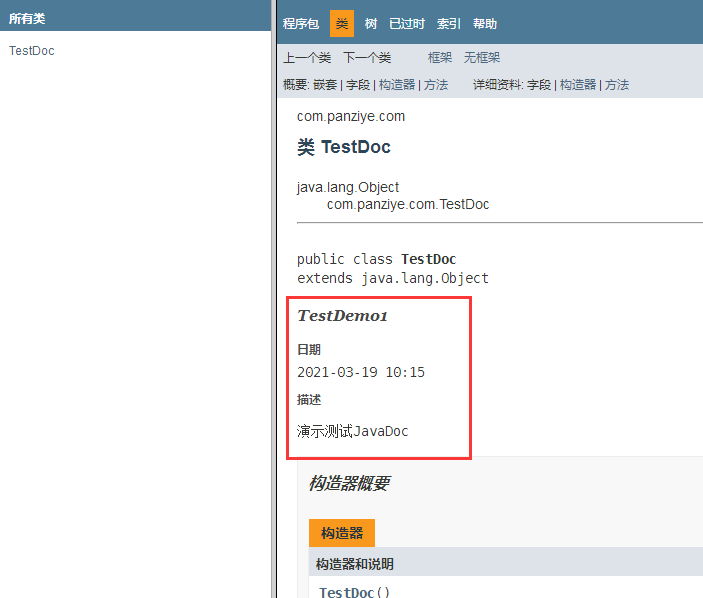
Task: Jump to 方法 in the 详细资料 row
Action: coord(617,85)
